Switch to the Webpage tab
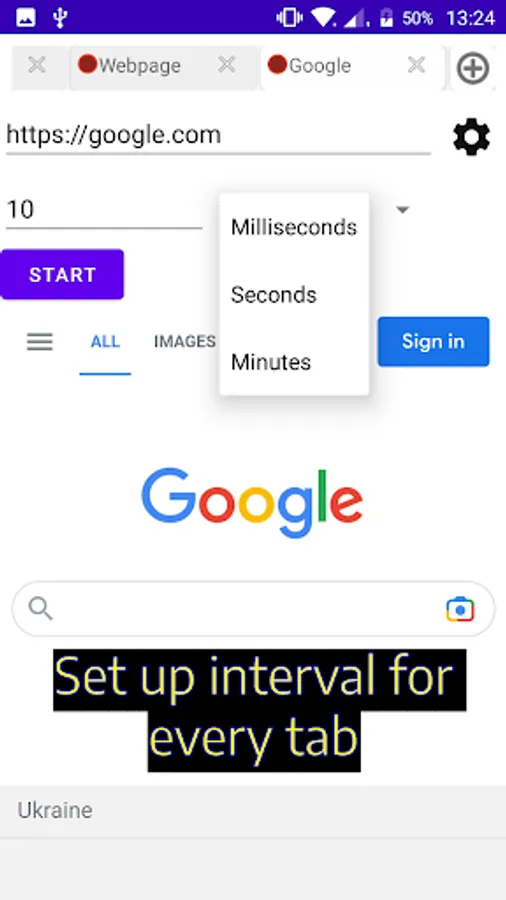The width and height of the screenshot is (506, 900). pyautogui.click(x=139, y=66)
